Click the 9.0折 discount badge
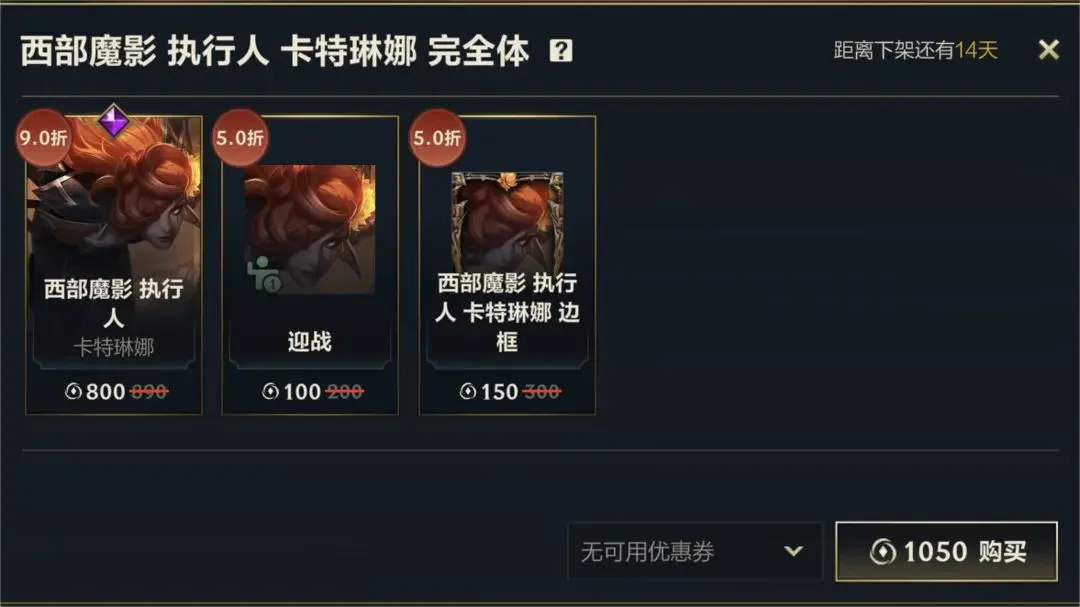The height and width of the screenshot is (607, 1080). (43, 138)
